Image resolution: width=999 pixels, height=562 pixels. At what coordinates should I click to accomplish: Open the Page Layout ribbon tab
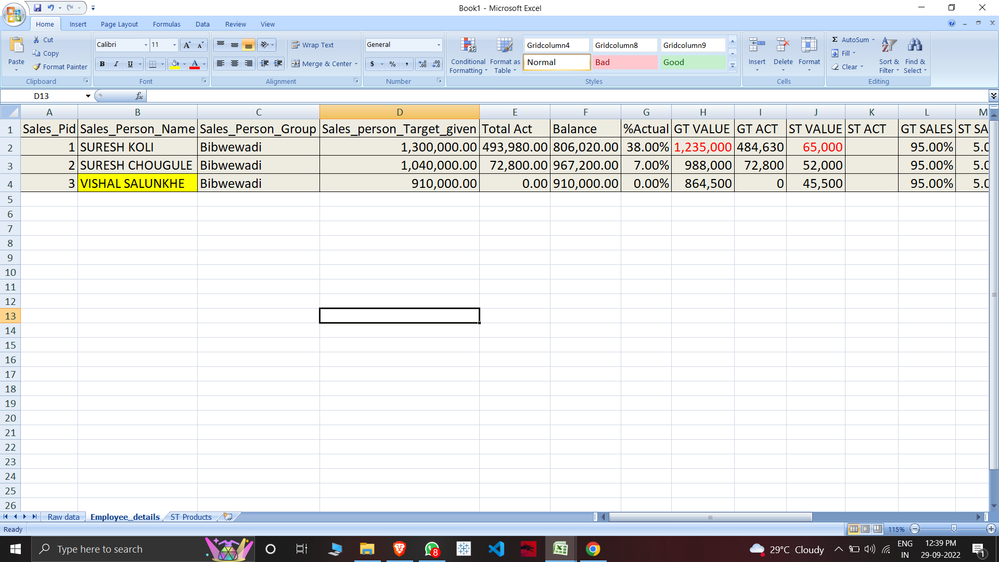(119, 24)
